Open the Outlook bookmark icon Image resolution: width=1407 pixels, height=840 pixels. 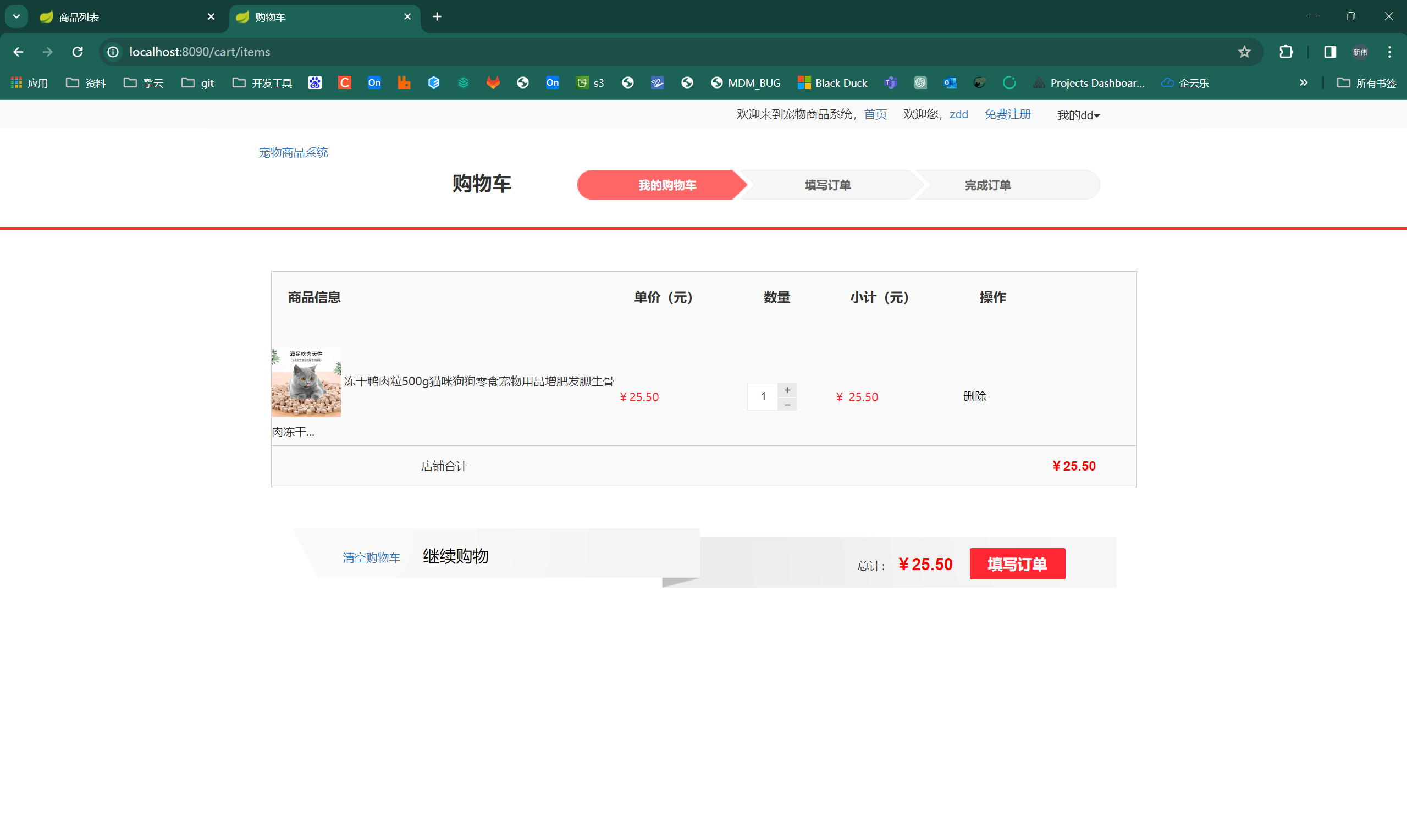[950, 82]
